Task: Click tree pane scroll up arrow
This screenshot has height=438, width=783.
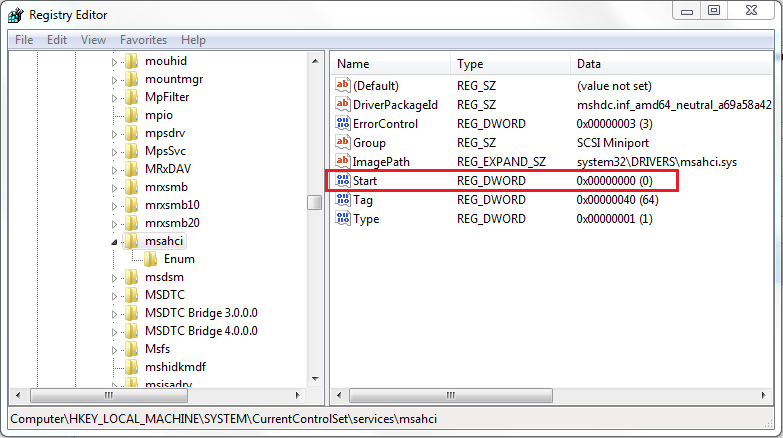Action: tap(315, 61)
